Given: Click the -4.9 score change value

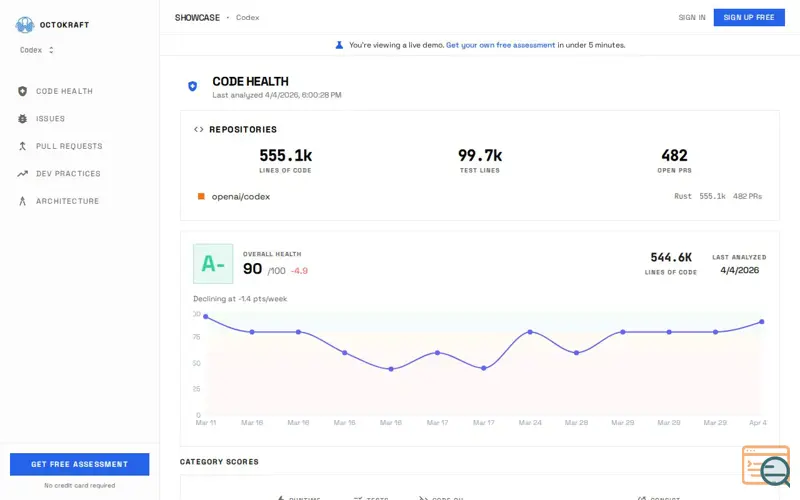Looking at the screenshot, I should (299, 271).
